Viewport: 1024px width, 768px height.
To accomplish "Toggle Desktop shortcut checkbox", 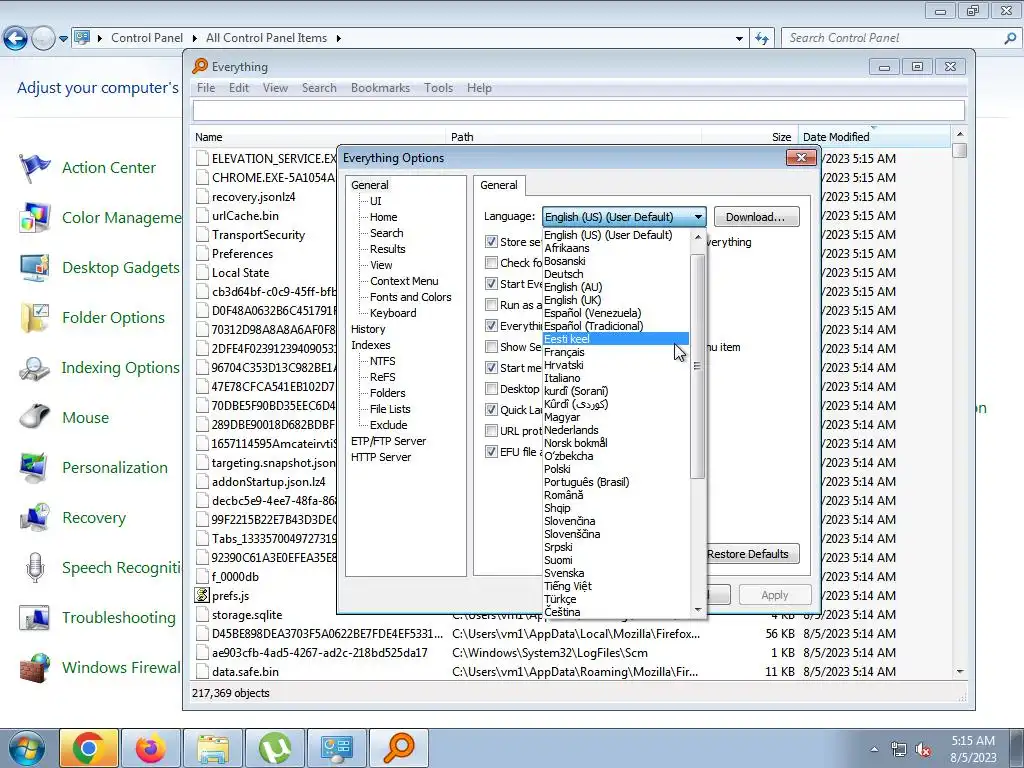I will coord(491,389).
